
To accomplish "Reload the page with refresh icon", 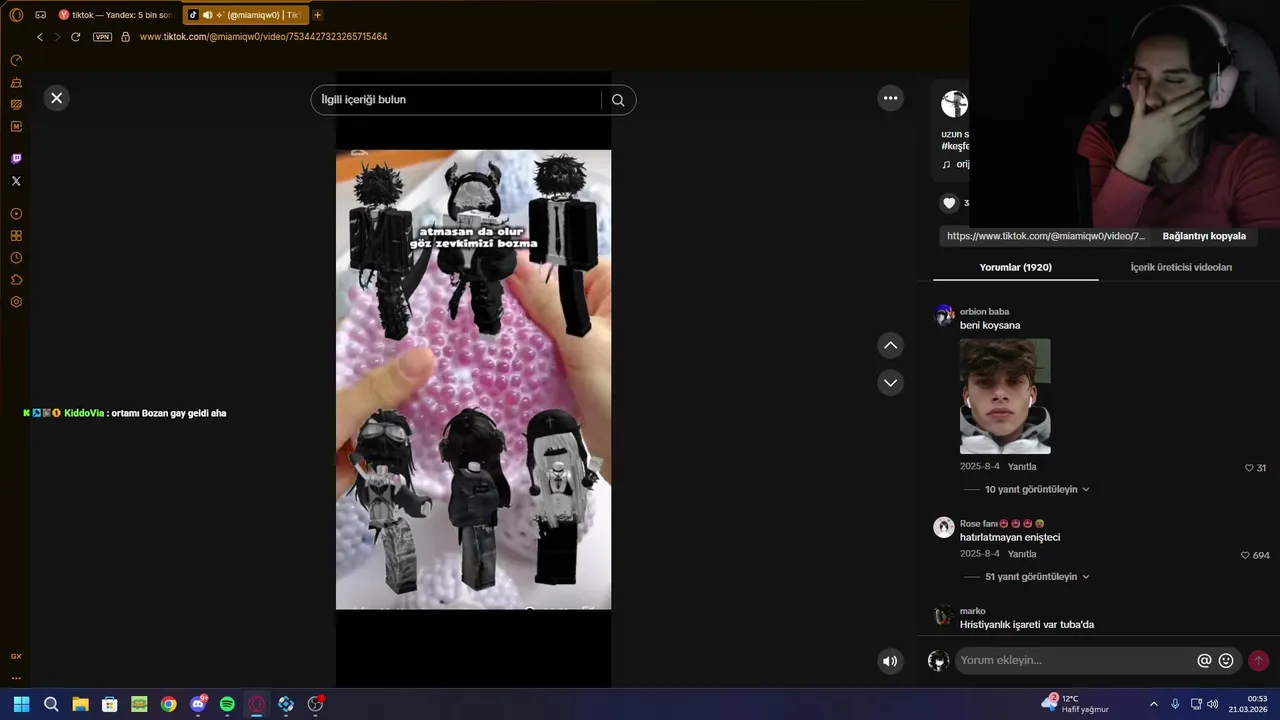I will coord(75,37).
